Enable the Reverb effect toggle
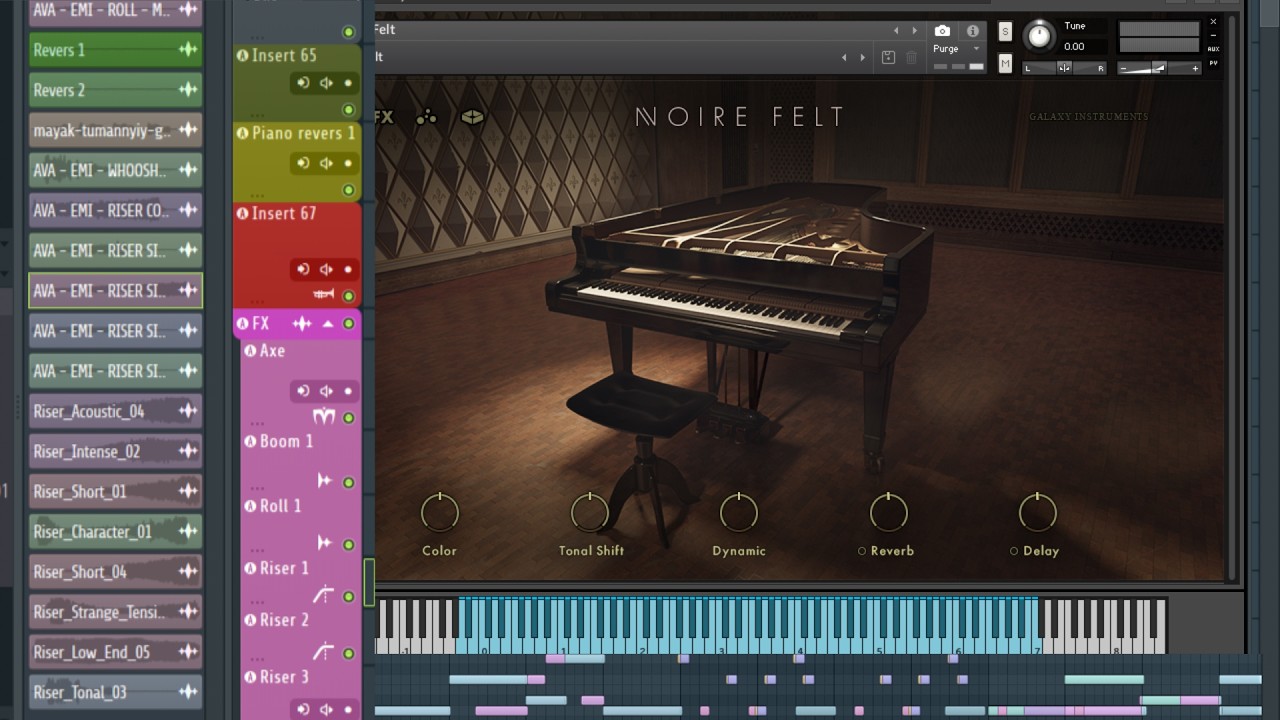This screenshot has height=720, width=1280. (x=862, y=551)
